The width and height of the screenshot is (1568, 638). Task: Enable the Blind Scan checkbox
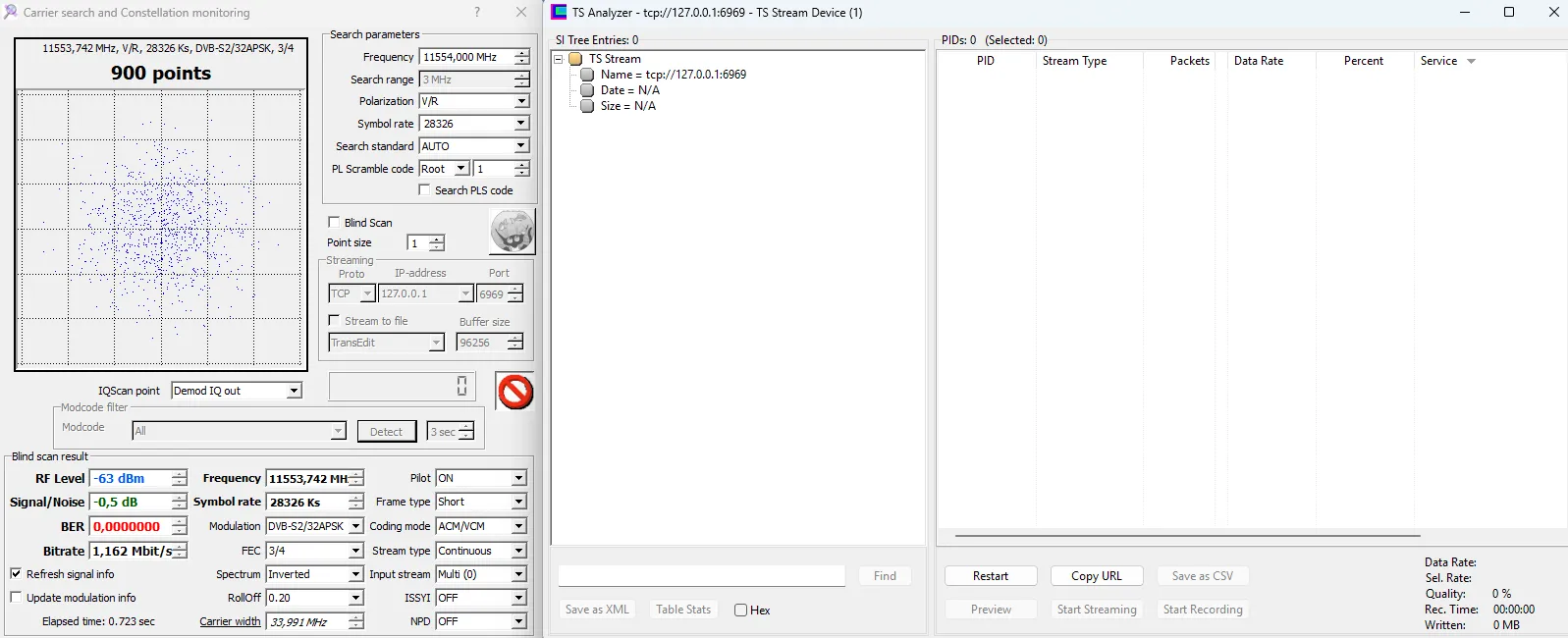click(334, 223)
